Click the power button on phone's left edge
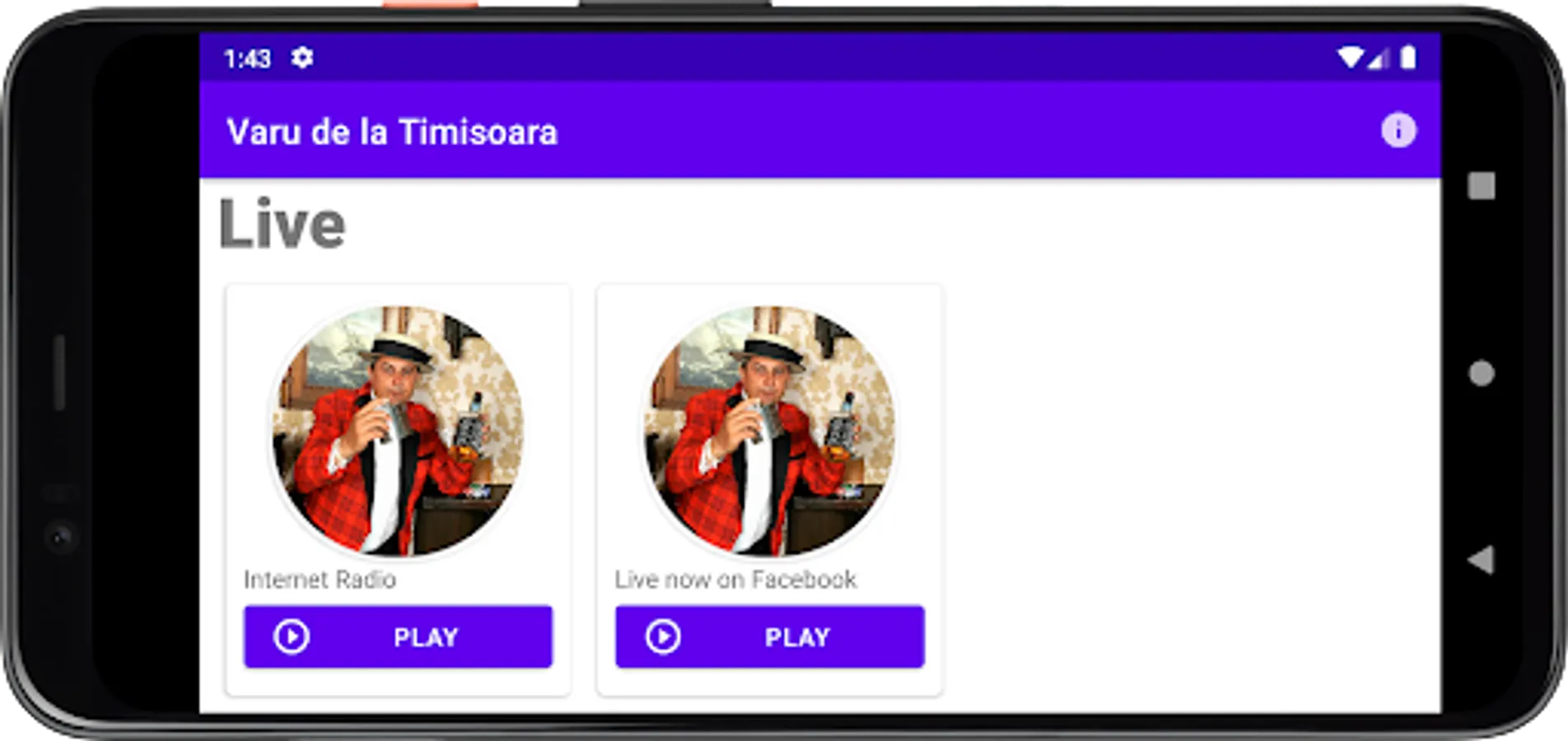 (x=59, y=372)
